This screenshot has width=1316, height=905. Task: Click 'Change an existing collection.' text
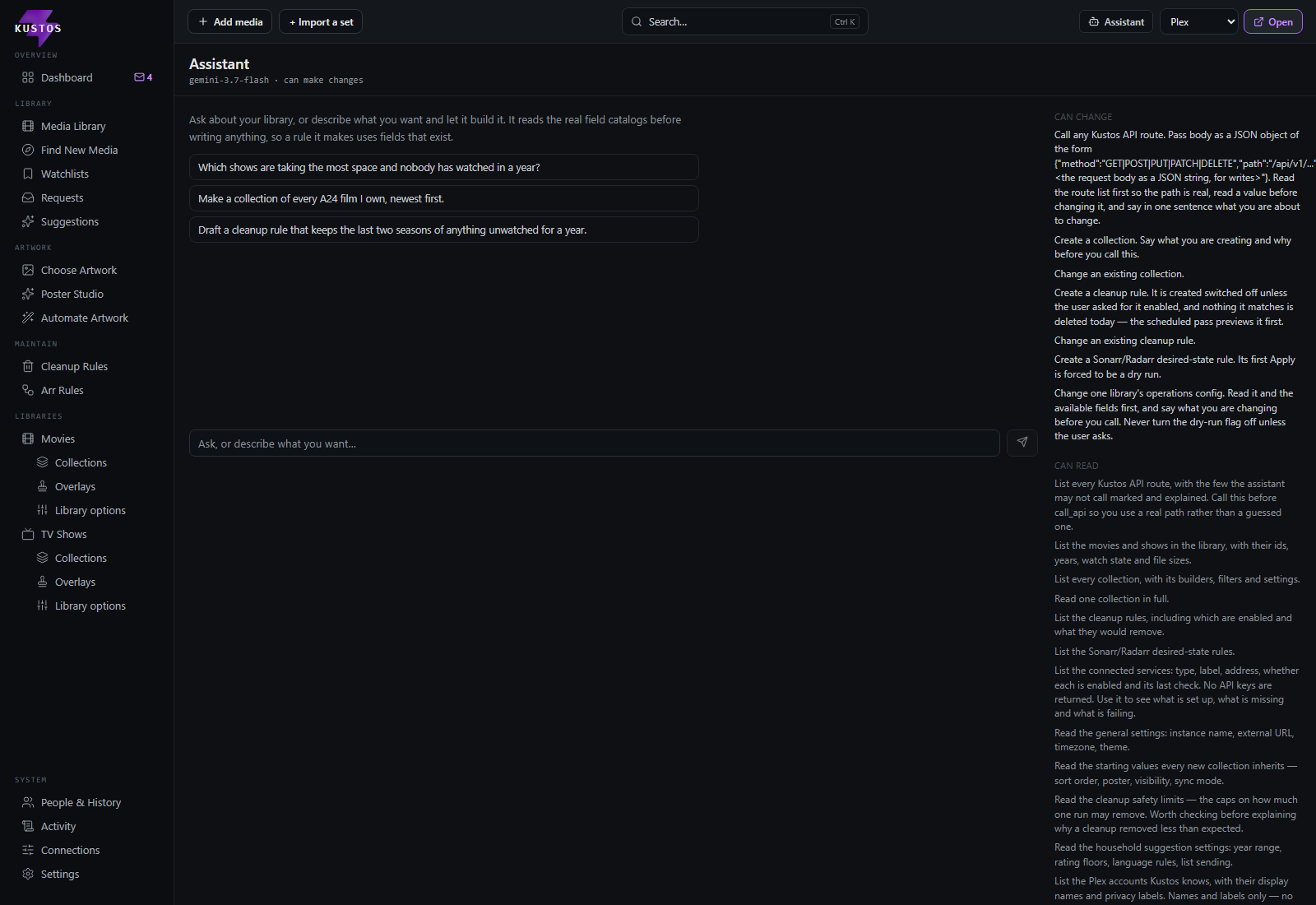coord(1119,274)
